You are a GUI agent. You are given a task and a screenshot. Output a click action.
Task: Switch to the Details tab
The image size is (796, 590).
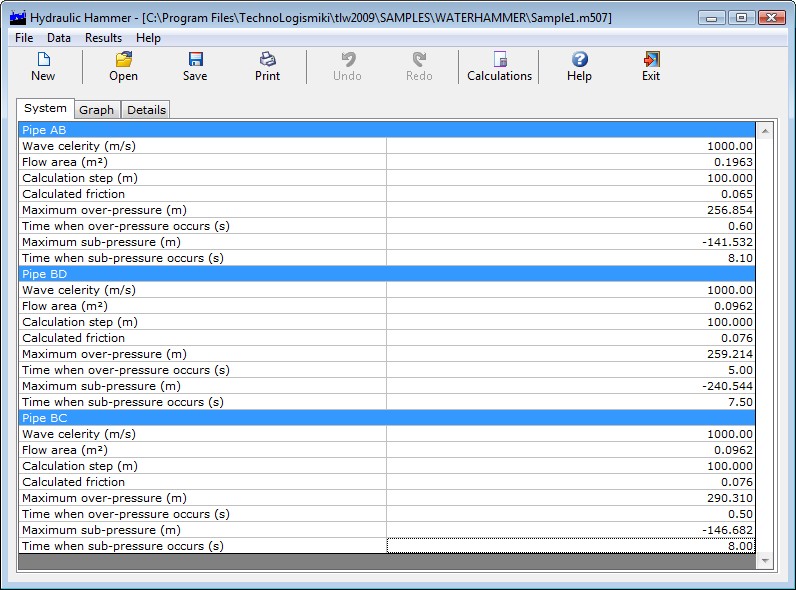coord(146,110)
